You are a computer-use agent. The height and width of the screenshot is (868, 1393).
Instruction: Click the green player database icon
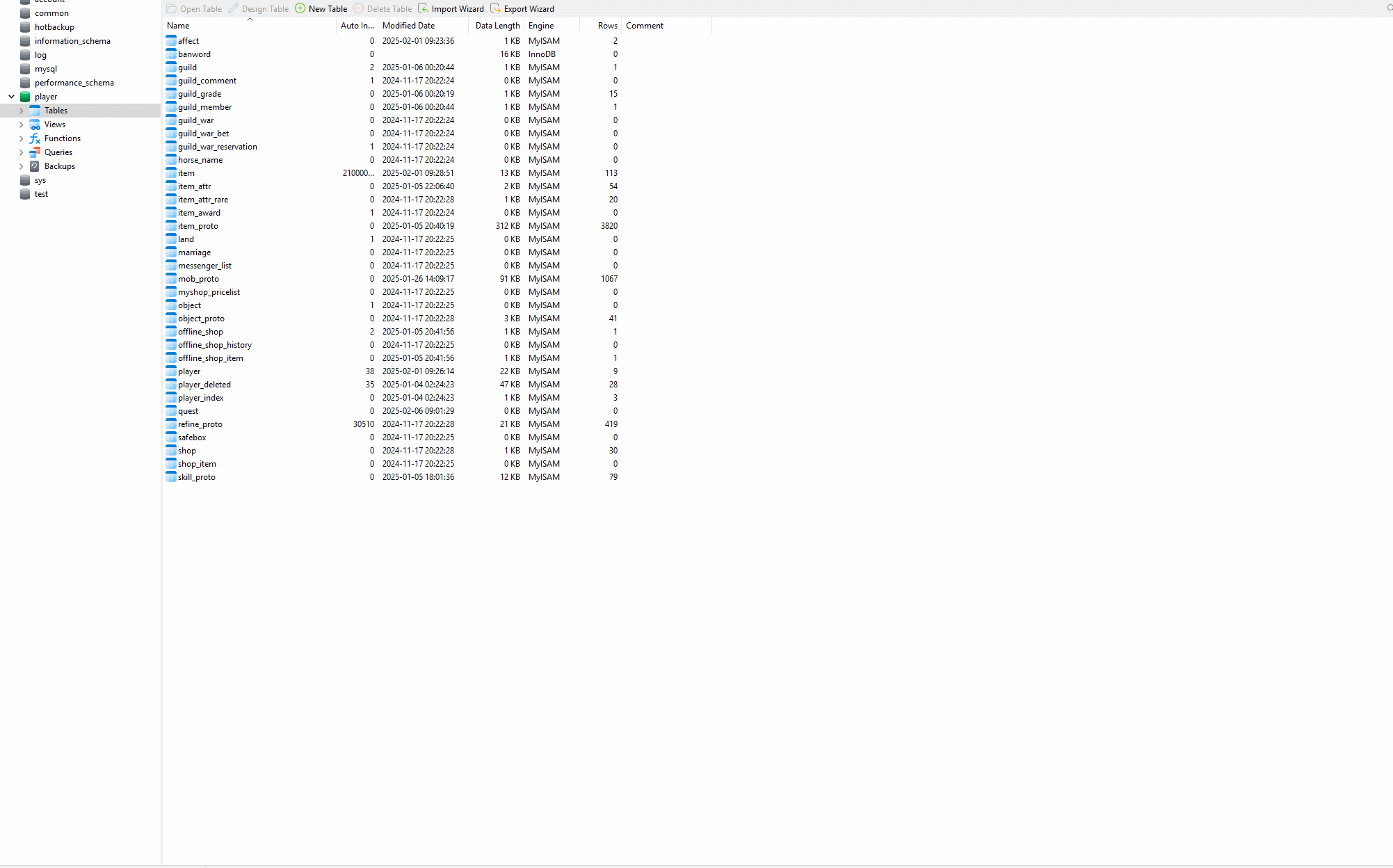[26, 97]
